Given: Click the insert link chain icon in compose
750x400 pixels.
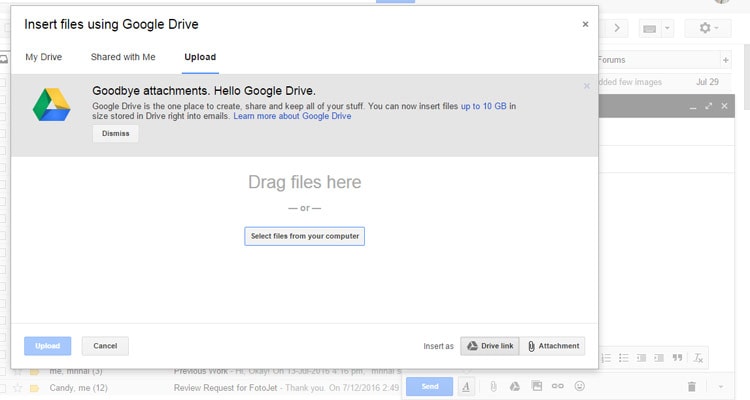Looking at the screenshot, I should (558, 386).
